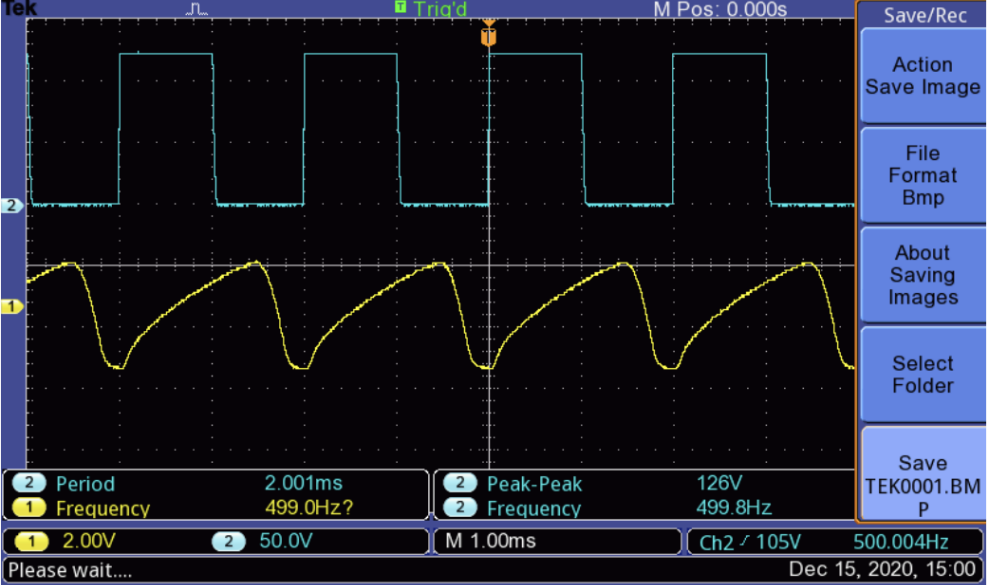Image resolution: width=989 pixels, height=585 pixels.
Task: Click the Dec 15, 2020, 15:00 timestamp
Action: [x=882, y=569]
